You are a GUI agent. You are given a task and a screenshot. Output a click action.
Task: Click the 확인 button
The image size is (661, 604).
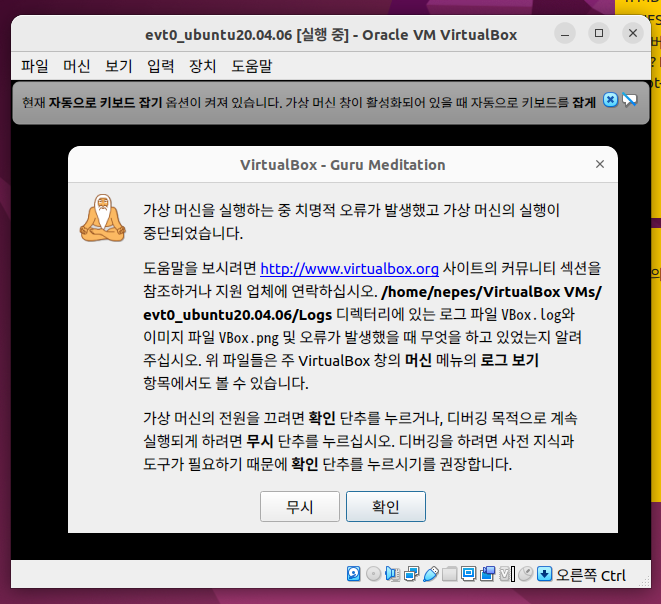coord(386,506)
